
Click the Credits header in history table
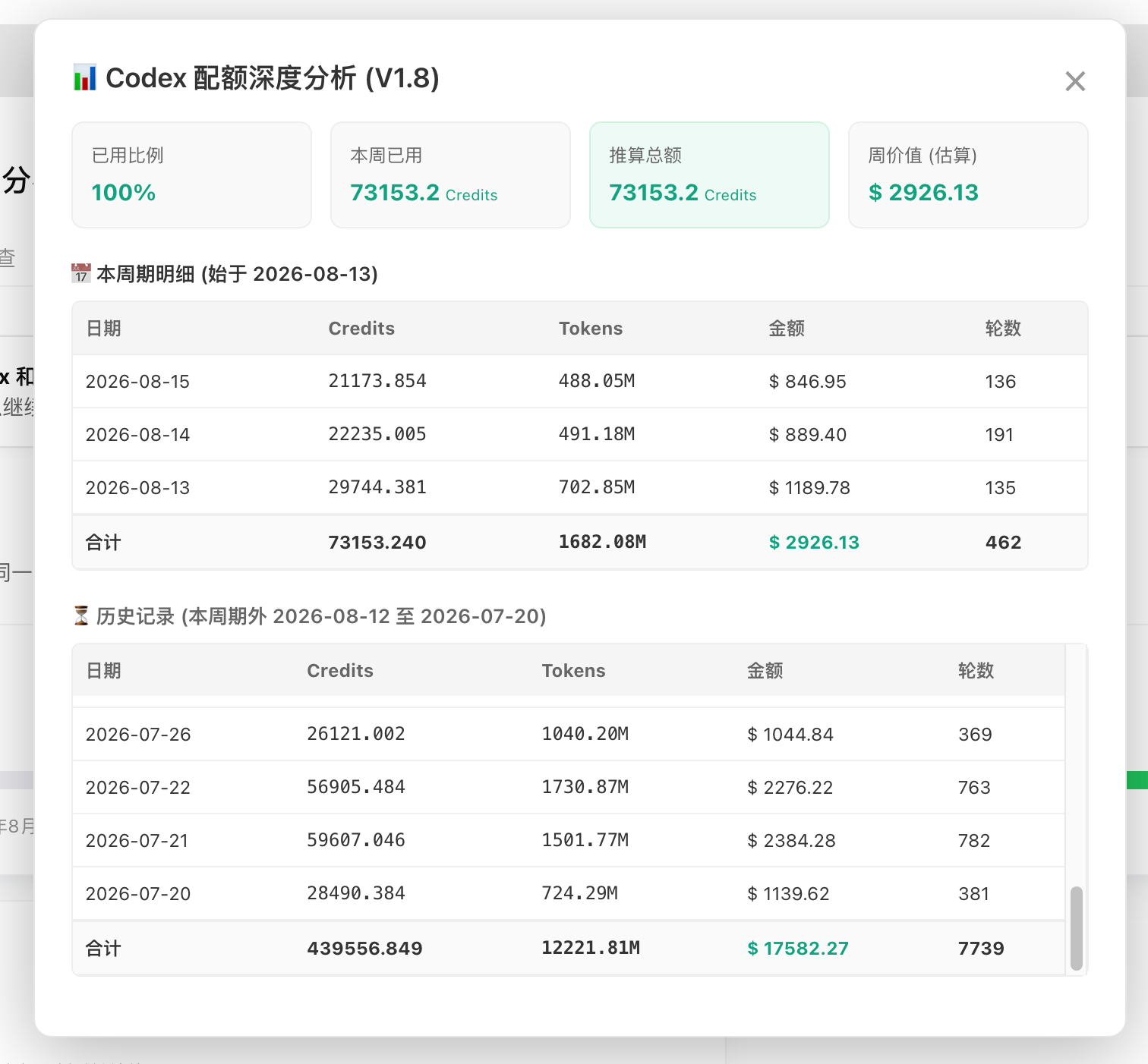[340, 671]
